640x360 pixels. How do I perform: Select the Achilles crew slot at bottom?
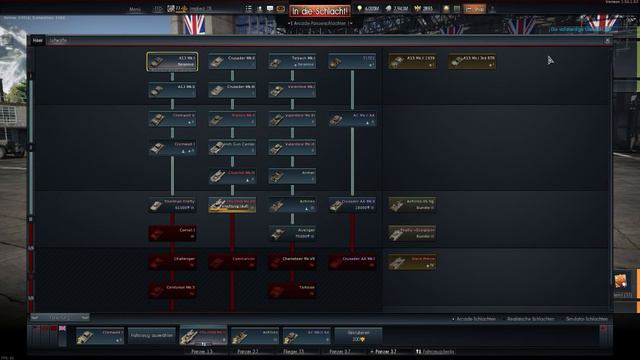255,336
